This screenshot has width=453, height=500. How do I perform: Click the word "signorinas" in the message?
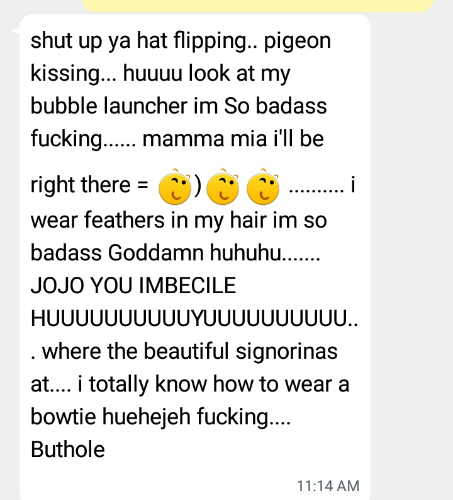[287, 352]
